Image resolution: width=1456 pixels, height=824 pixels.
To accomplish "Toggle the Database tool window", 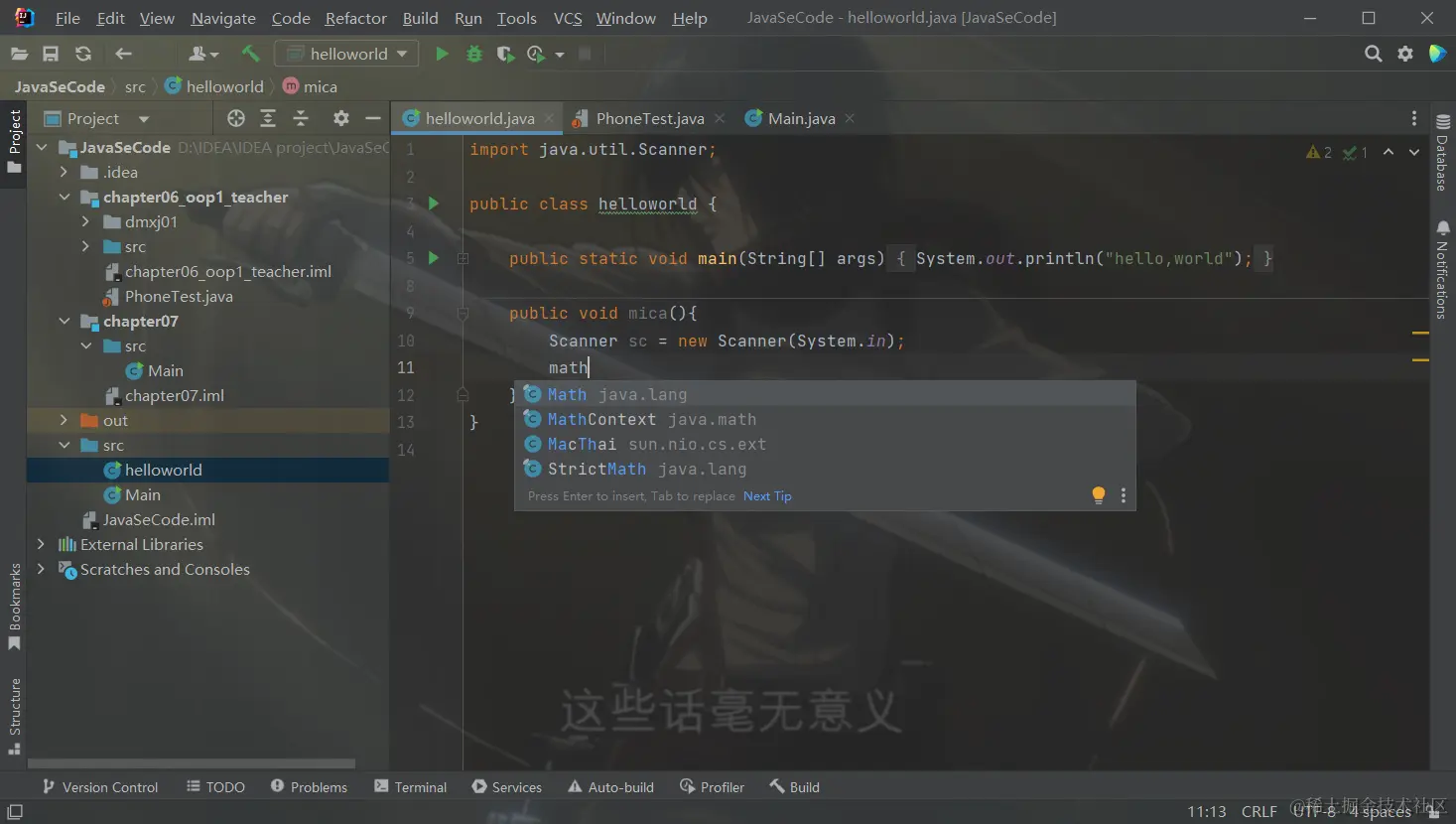I will click(x=1442, y=152).
